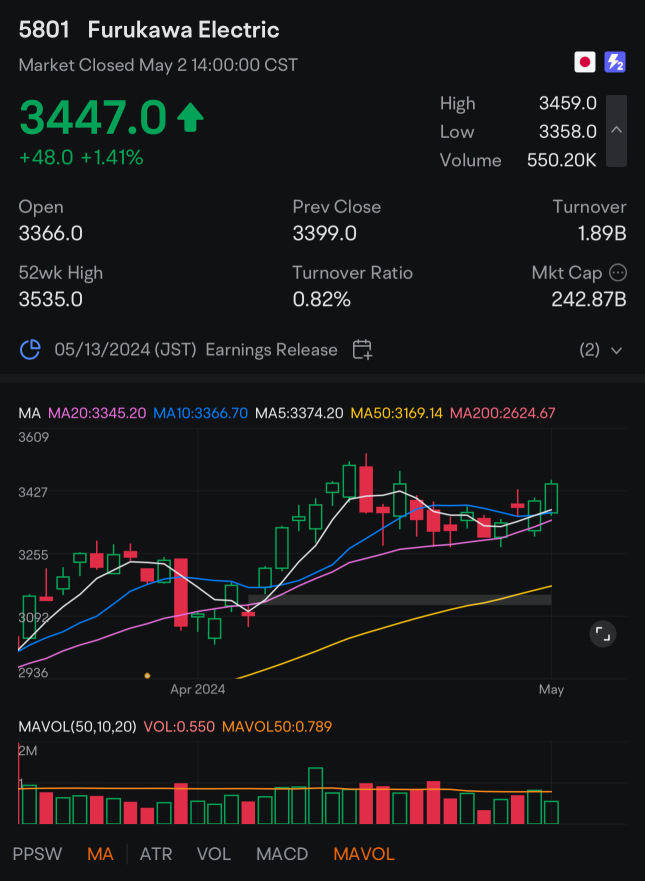Viewport: 645px width, 881px height.
Task: Expand the (2) events dropdown
Action: 601,350
